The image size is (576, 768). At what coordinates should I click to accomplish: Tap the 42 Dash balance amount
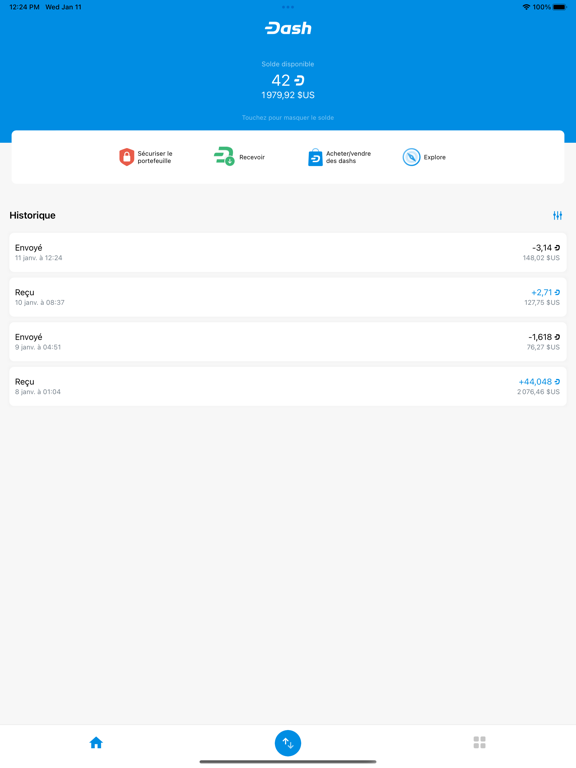click(288, 80)
